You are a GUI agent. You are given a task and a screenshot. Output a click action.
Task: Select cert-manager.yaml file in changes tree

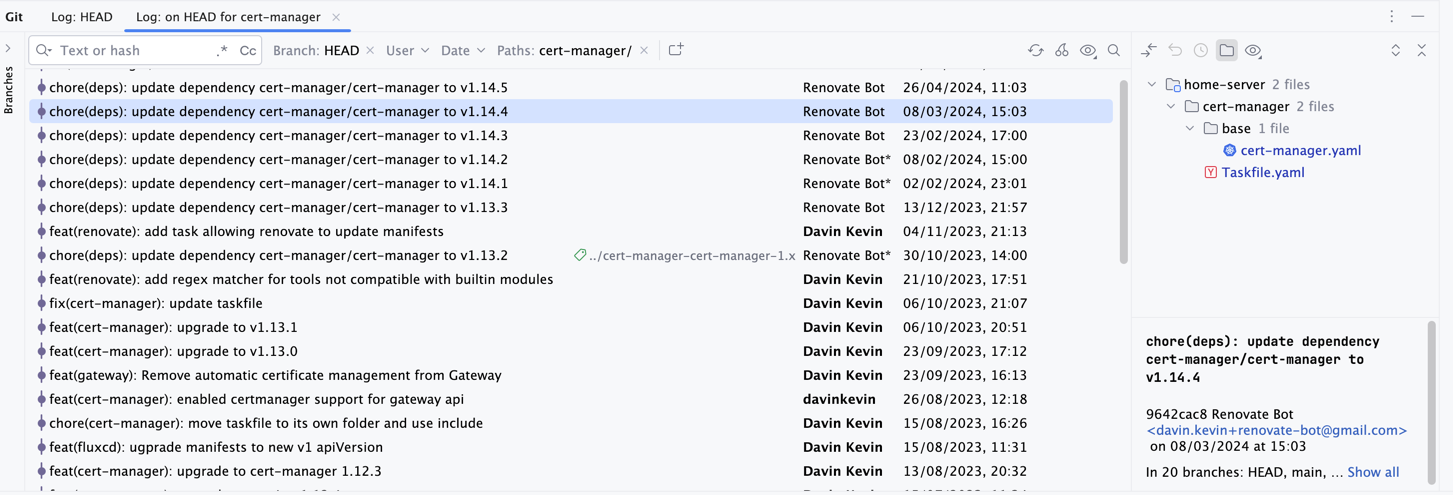(1300, 151)
